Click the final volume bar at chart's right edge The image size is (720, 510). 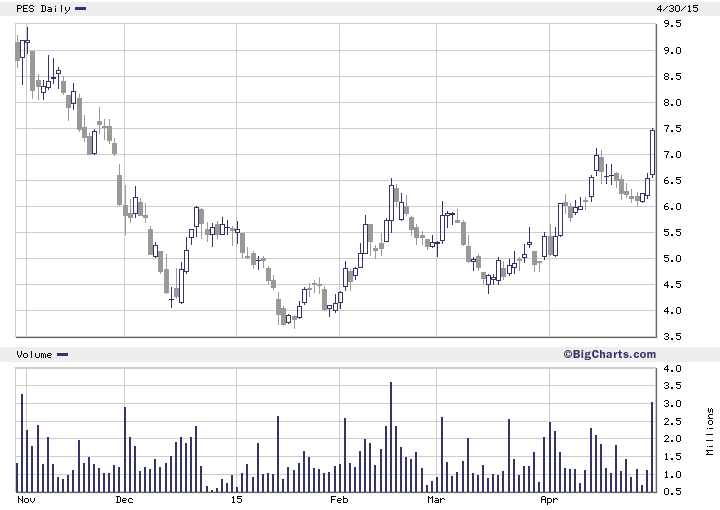652,447
